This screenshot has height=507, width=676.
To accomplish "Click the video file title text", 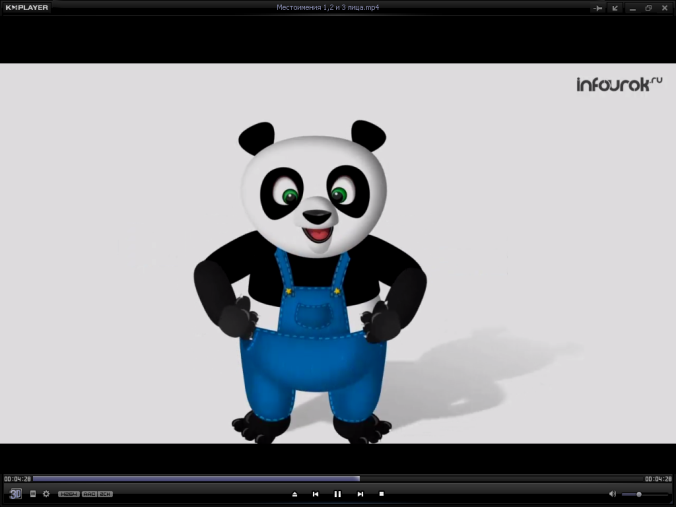I will pyautogui.click(x=328, y=7).
